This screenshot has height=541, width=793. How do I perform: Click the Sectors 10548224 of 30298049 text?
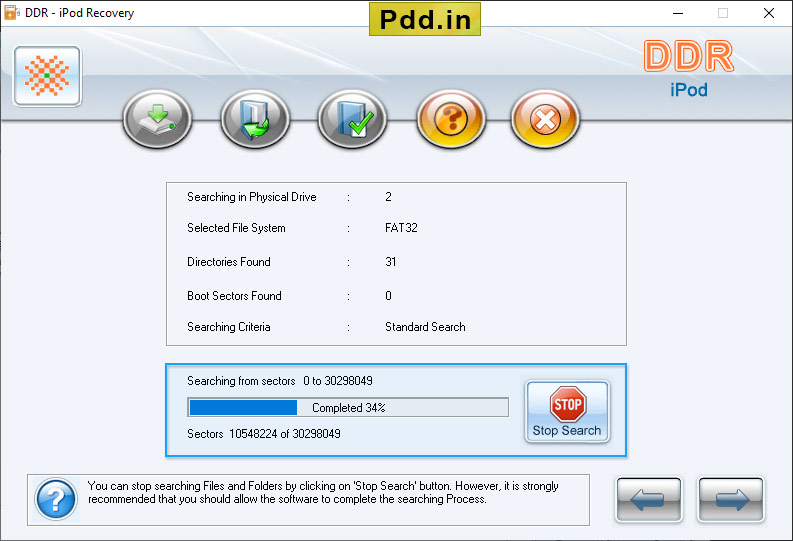pyautogui.click(x=263, y=434)
